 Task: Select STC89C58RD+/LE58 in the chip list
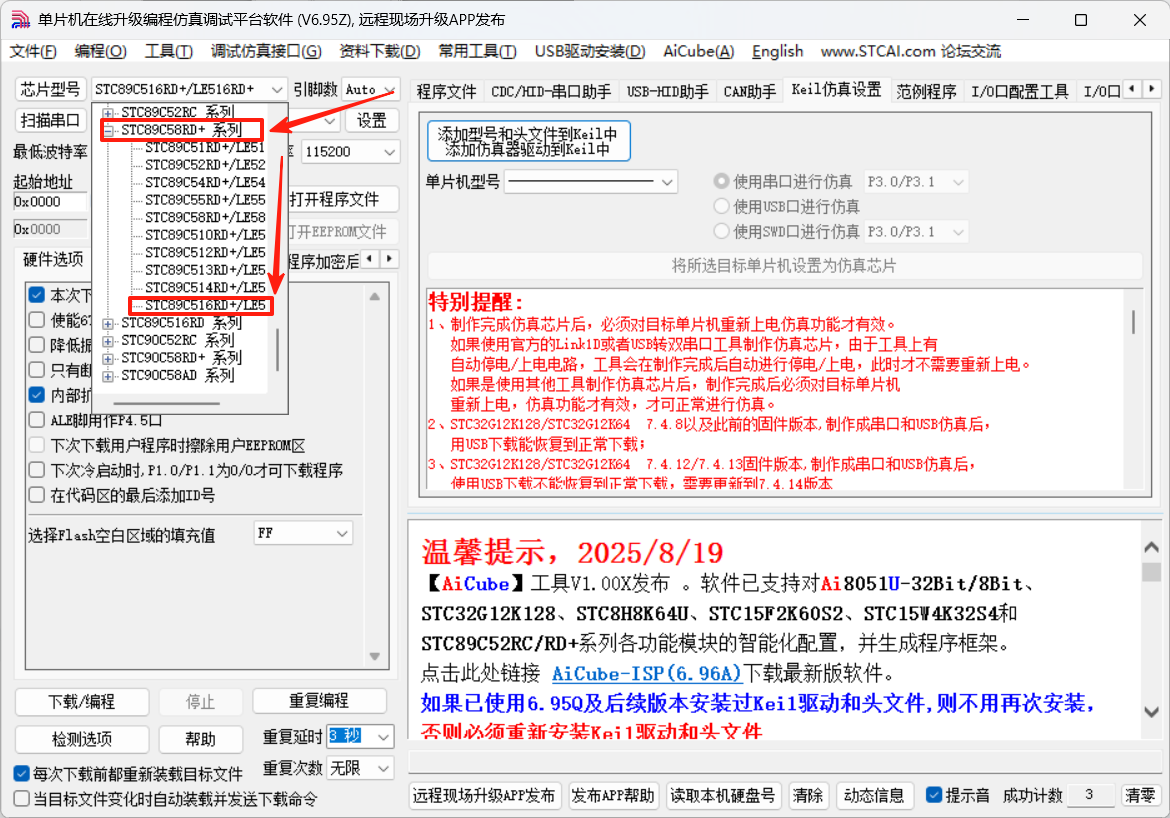click(205, 217)
